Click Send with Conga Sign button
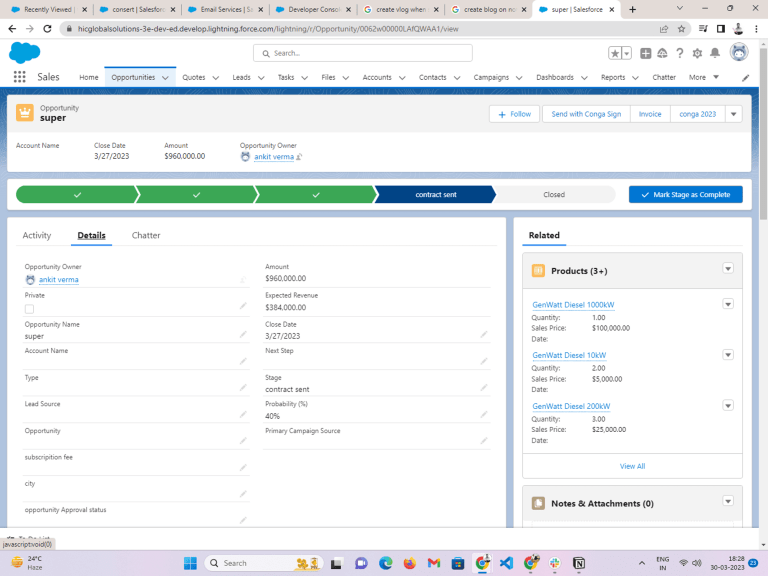The image size is (768, 576). [586, 114]
